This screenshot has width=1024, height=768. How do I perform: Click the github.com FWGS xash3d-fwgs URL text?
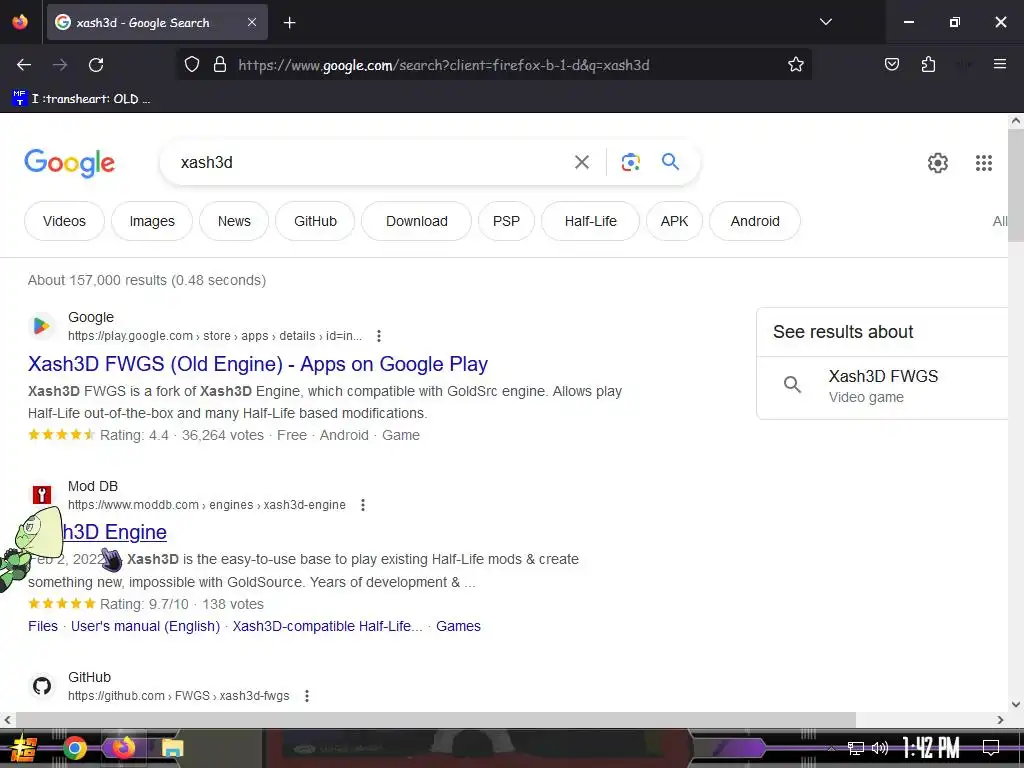pos(179,696)
